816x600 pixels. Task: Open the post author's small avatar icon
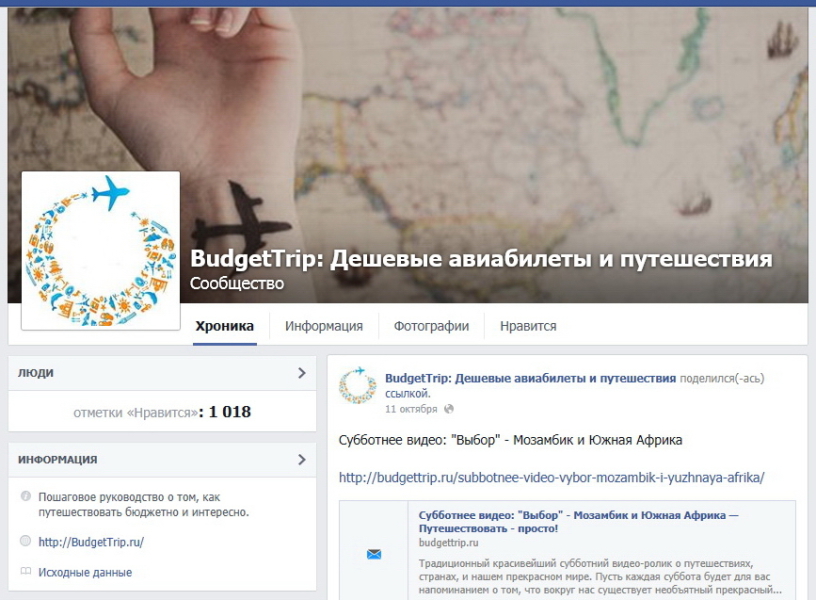[x=357, y=385]
